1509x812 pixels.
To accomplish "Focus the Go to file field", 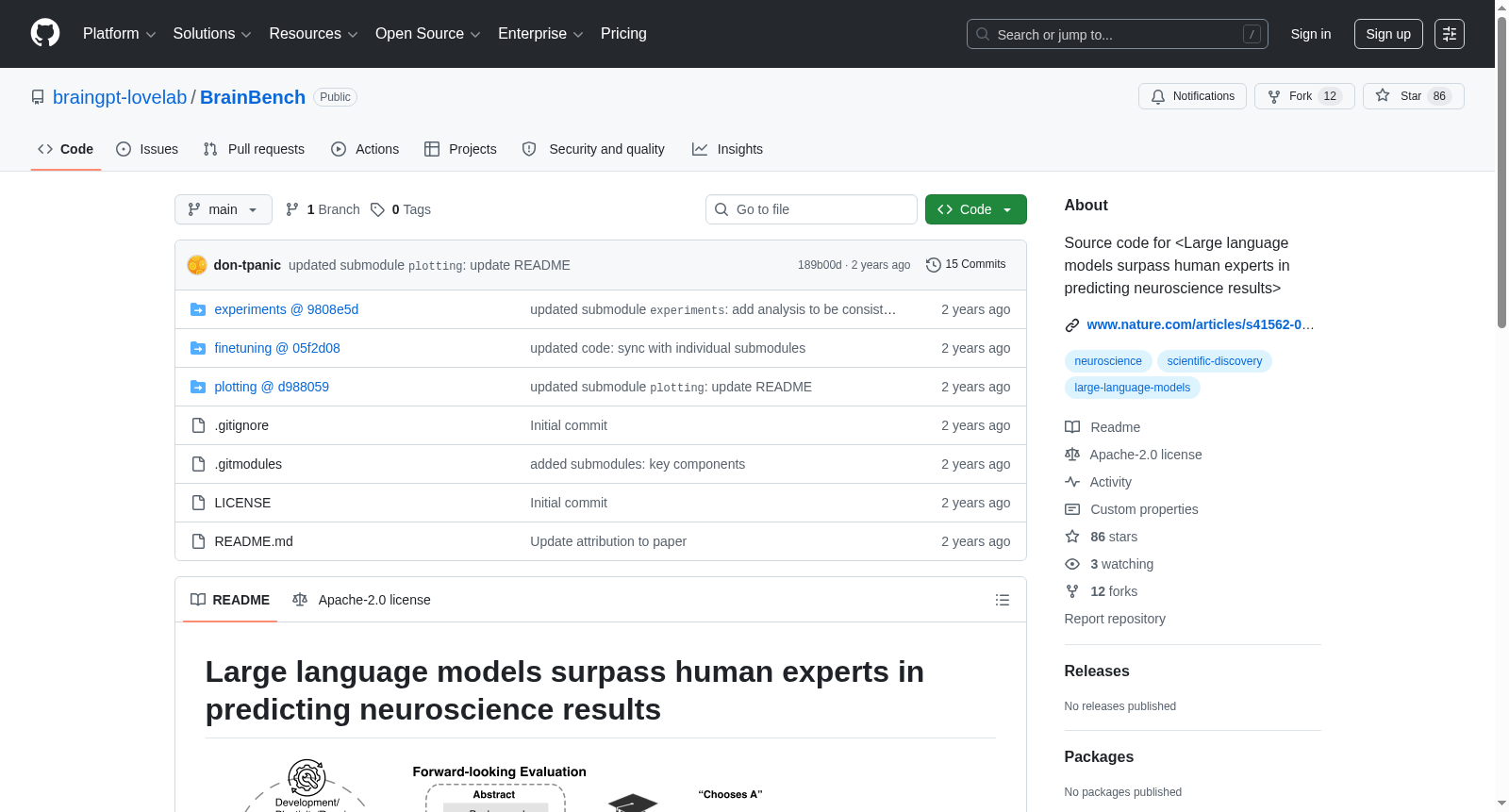I will [811, 209].
